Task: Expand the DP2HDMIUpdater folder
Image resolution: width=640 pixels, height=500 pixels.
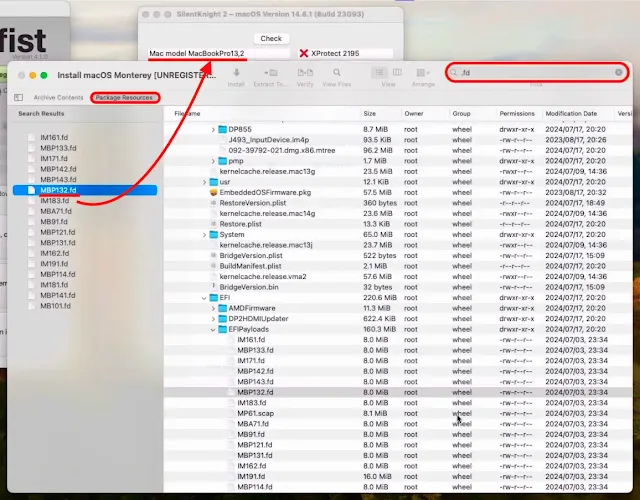Action: (213, 319)
